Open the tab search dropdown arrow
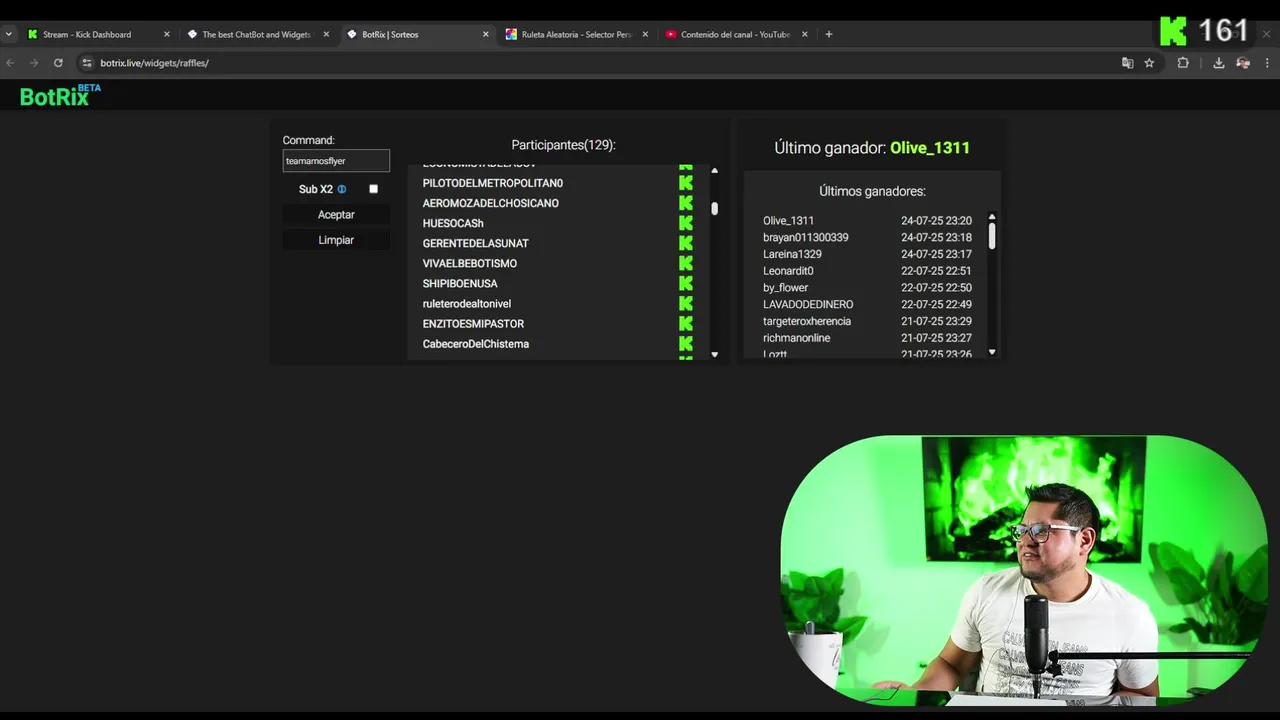Screen dimensions: 1280x720 click(x=8, y=34)
